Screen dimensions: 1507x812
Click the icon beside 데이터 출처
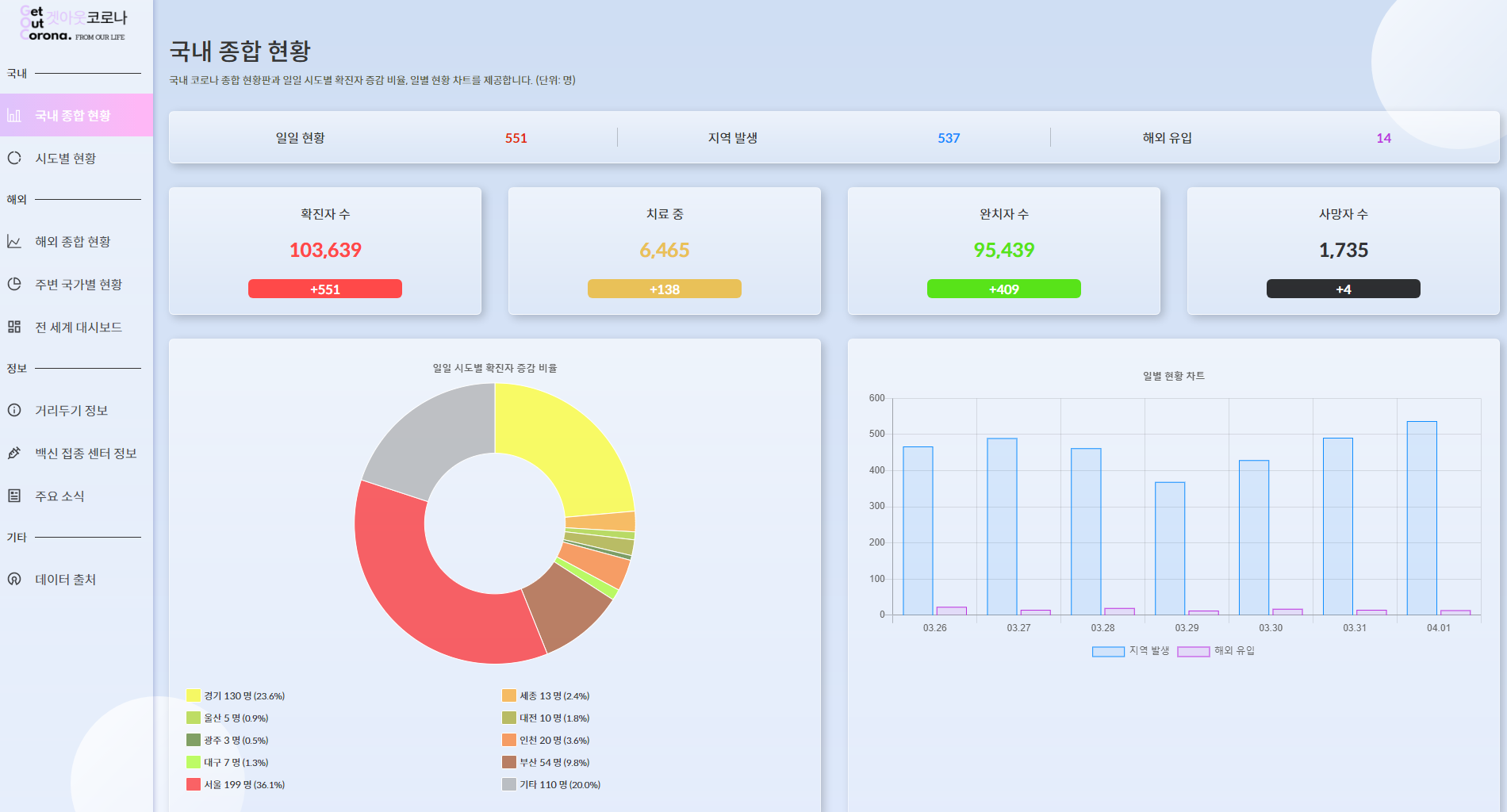pyautogui.click(x=14, y=579)
